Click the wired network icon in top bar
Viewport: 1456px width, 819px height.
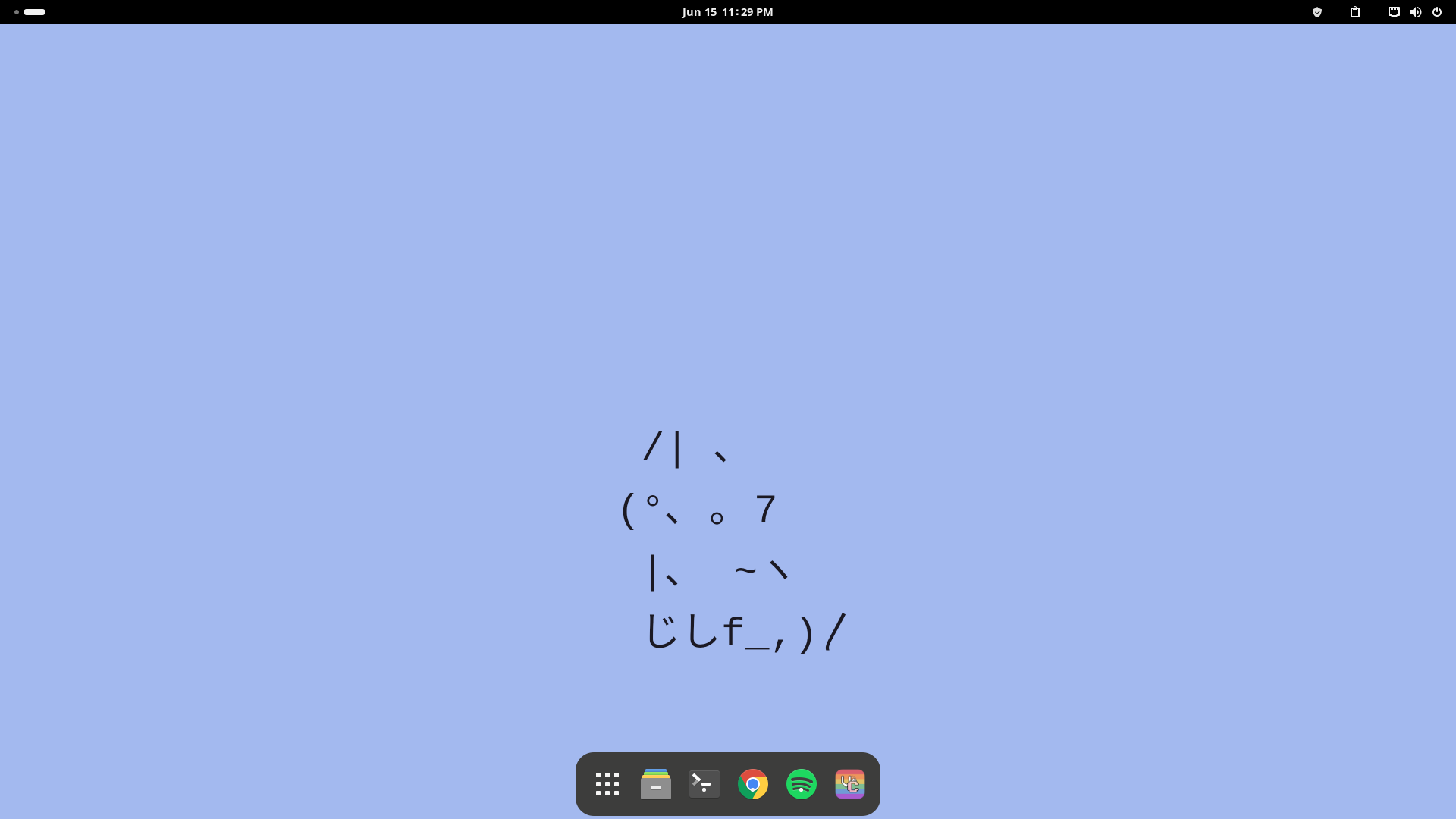(1394, 12)
